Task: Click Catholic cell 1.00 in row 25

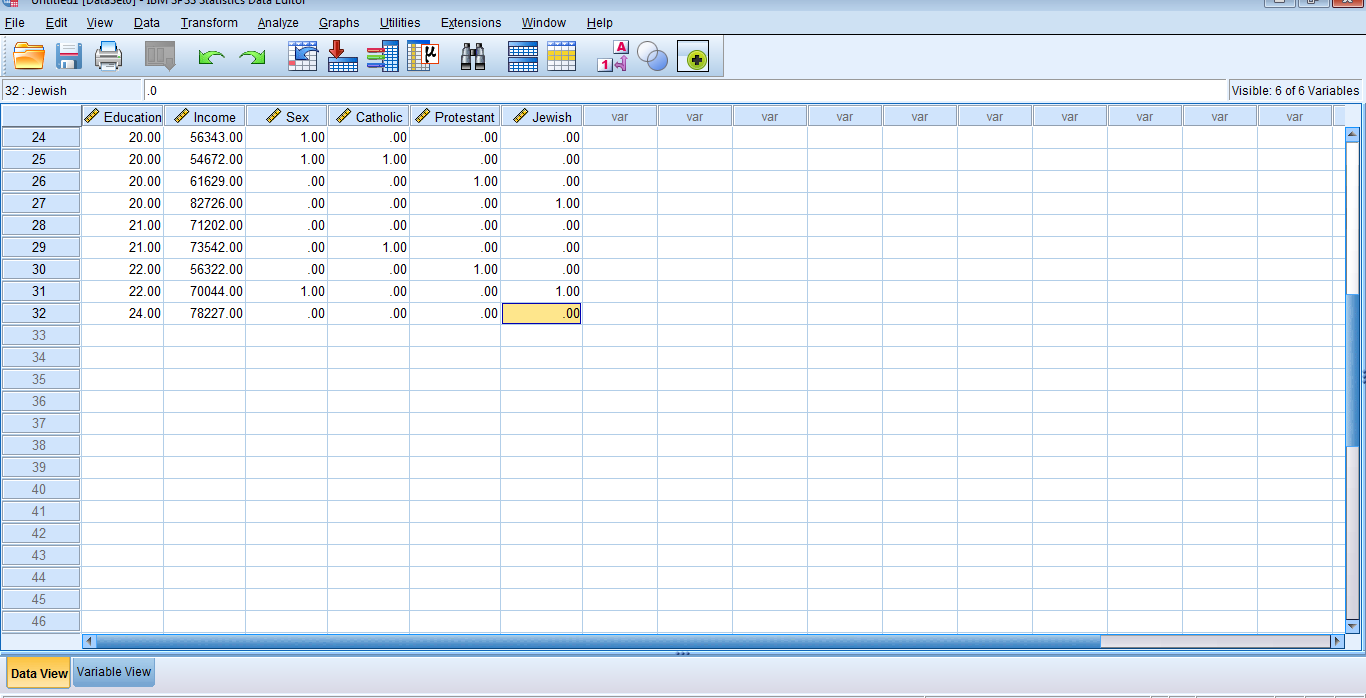Action: (368, 159)
